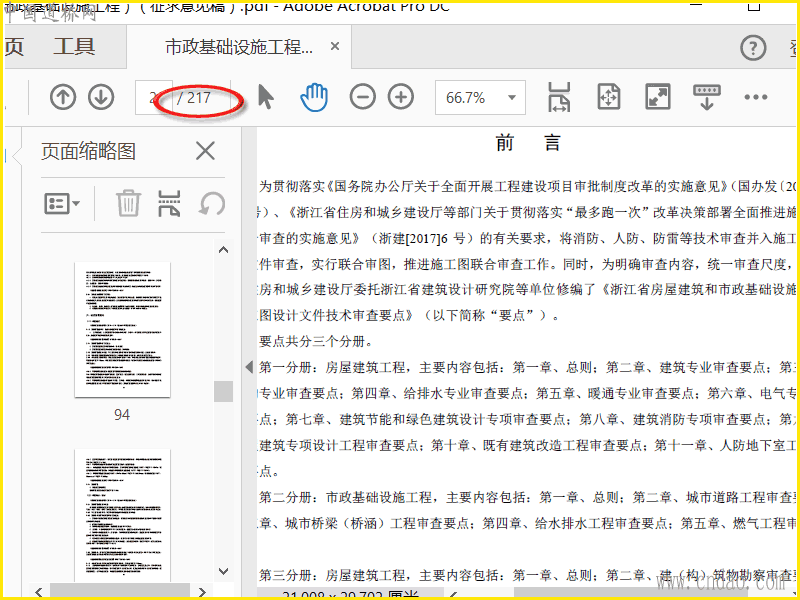Open the page arrangement icon in thumbnails panel
This screenshot has height=600, width=800.
point(169,203)
